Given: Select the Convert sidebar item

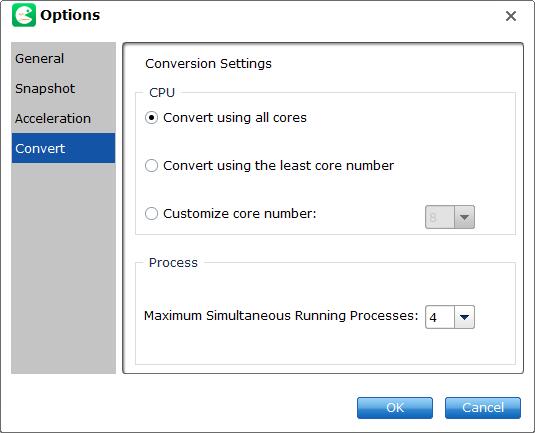Looking at the screenshot, I should [63, 148].
